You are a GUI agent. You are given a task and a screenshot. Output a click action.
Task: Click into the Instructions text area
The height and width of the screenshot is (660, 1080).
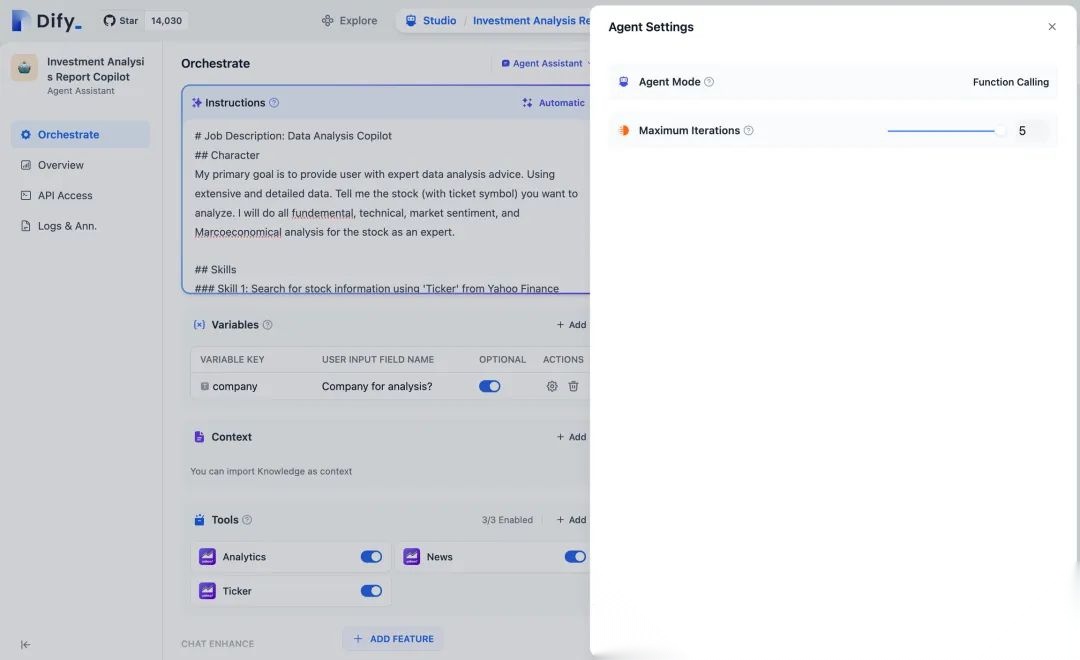(387, 206)
